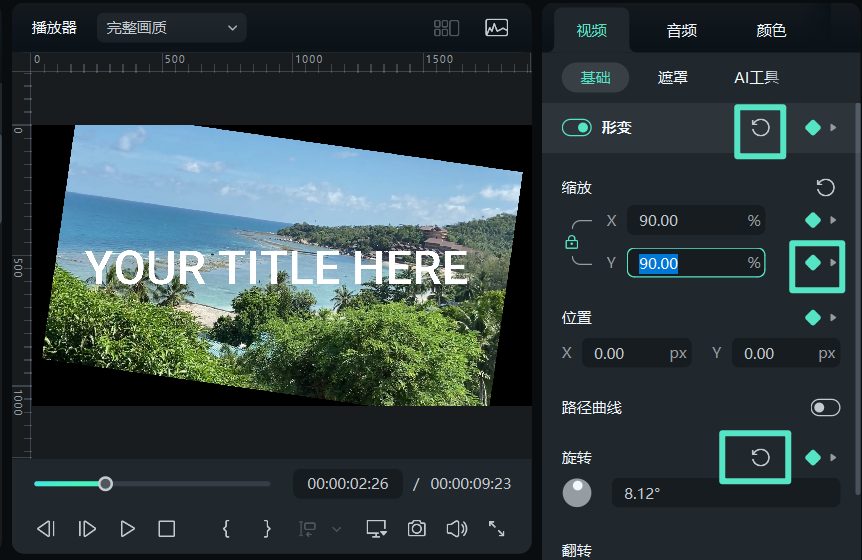Image resolution: width=862 pixels, height=560 pixels.
Task: Click the compare view layout icon
Action: [x=446, y=28]
